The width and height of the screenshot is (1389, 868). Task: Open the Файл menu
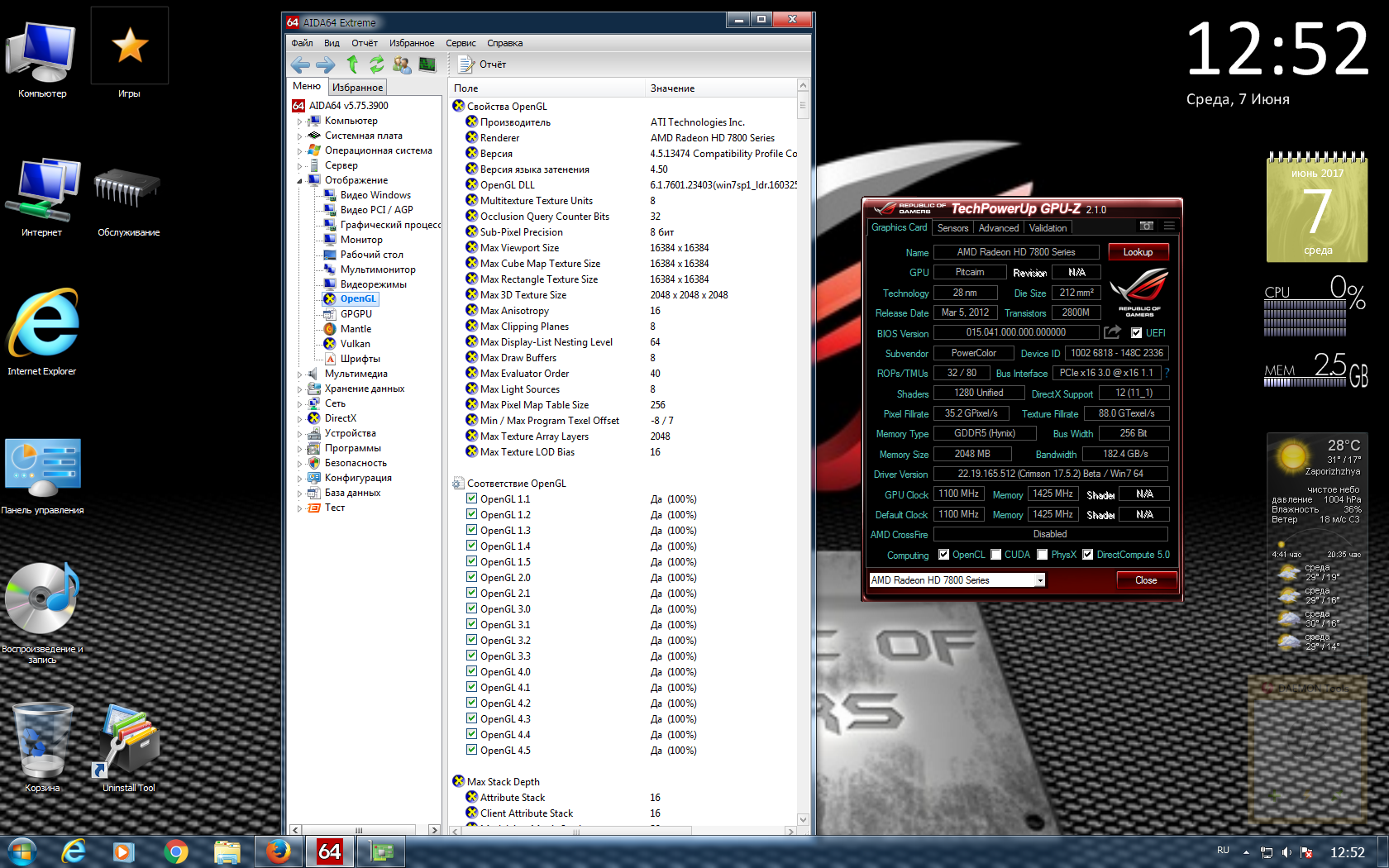coord(302,43)
